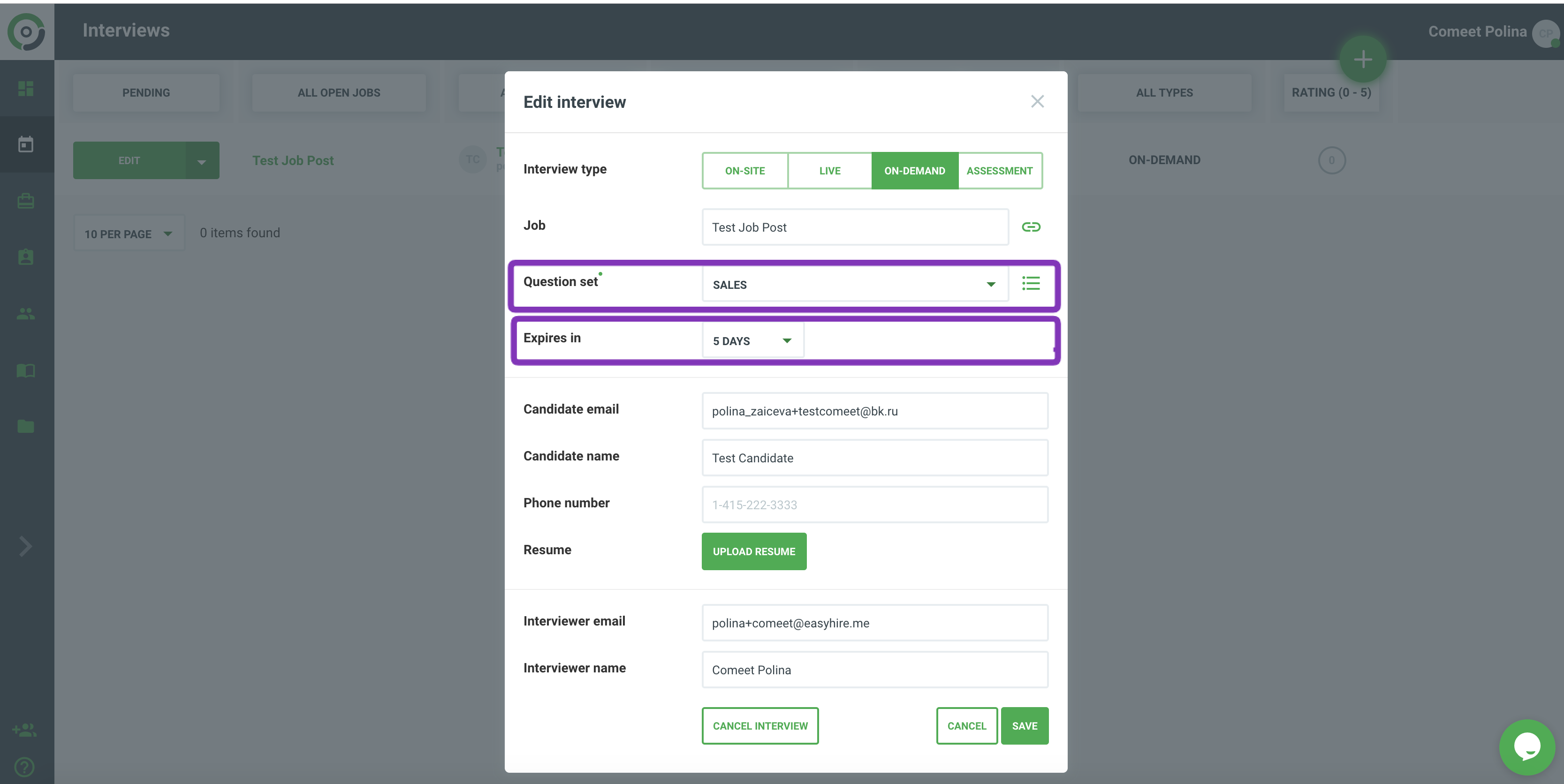The image size is (1564, 784).
Task: Select ON-SITE interview type
Action: tap(744, 171)
